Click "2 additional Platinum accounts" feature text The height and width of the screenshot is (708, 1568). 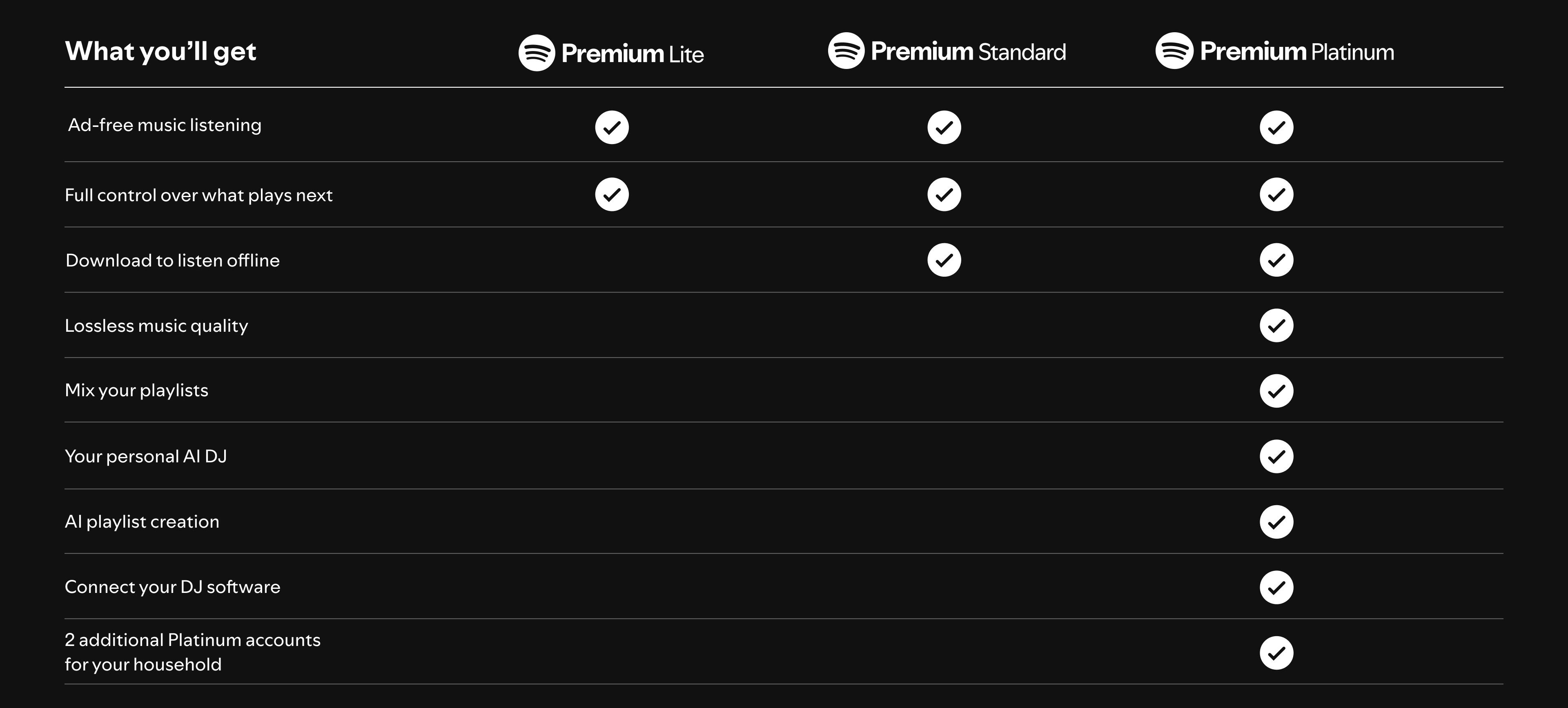point(192,641)
